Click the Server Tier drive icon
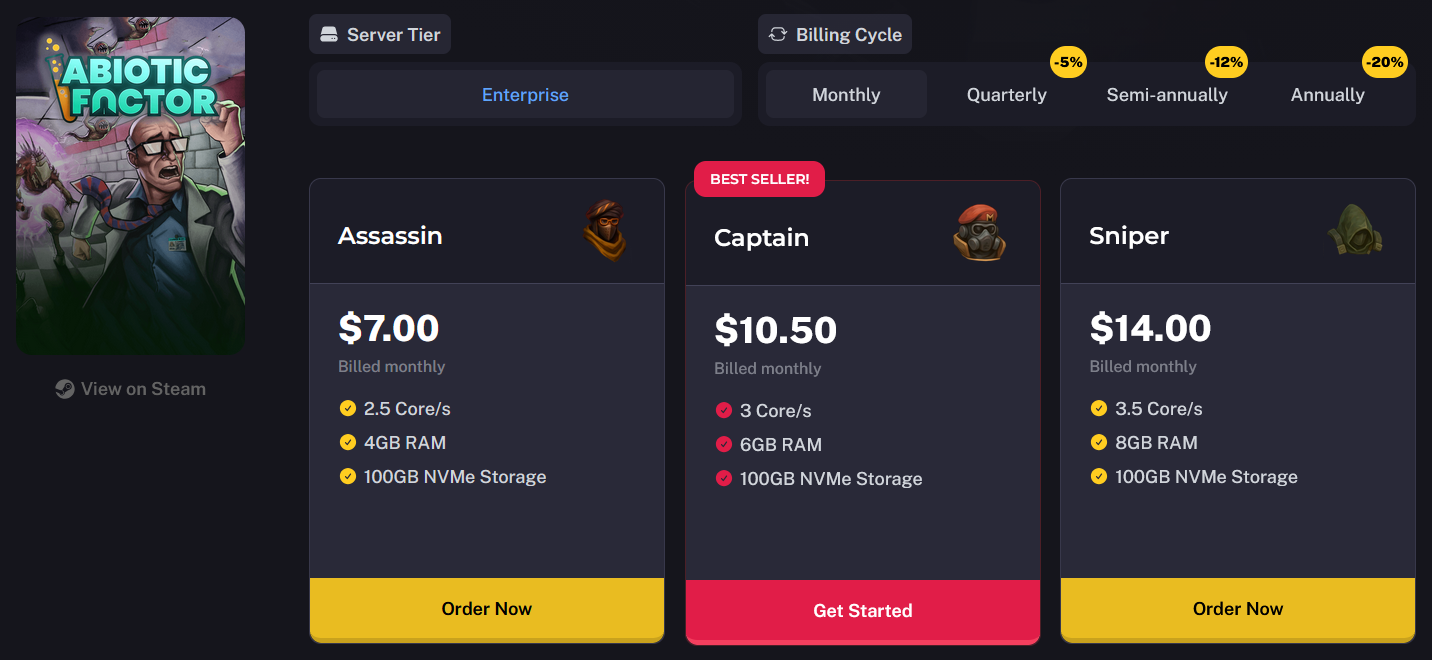Image resolution: width=1432 pixels, height=660 pixels. 329,35
